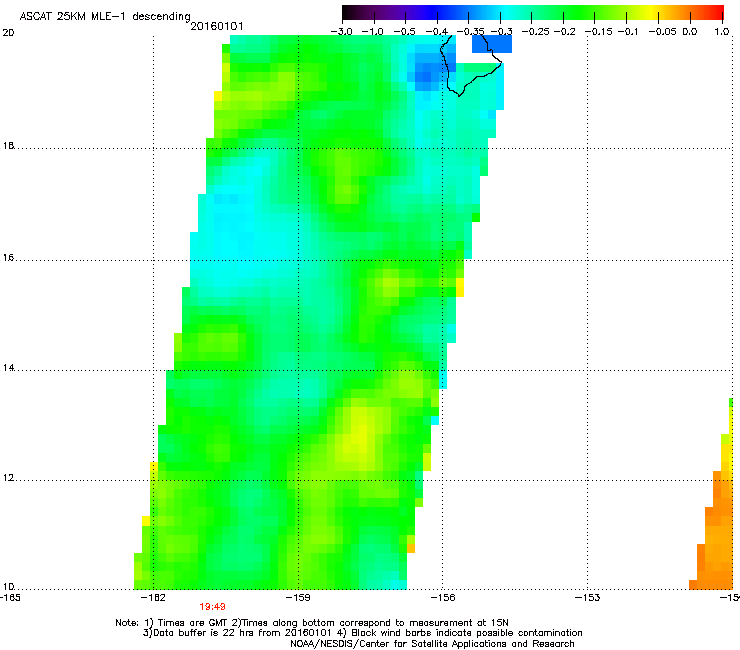Click longitude axis label -162

153,598
